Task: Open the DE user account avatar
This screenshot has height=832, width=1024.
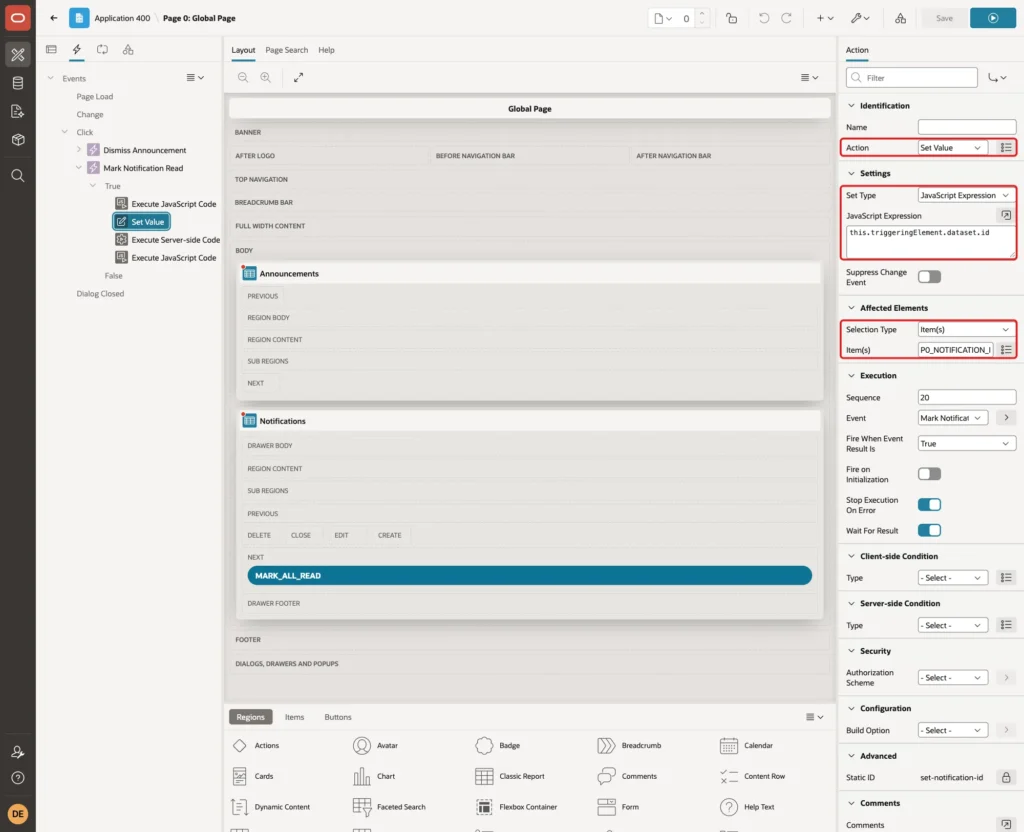Action: pyautogui.click(x=18, y=814)
